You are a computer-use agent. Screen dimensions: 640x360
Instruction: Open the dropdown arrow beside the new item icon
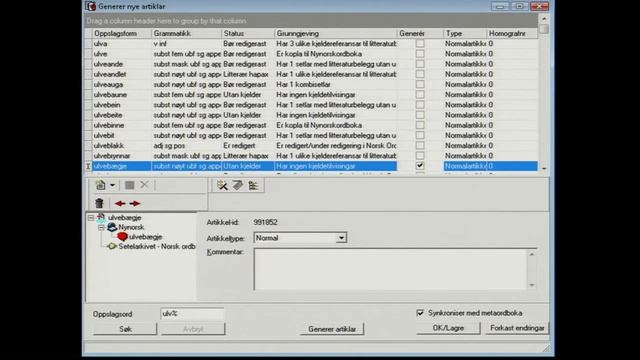pyautogui.click(x=112, y=185)
